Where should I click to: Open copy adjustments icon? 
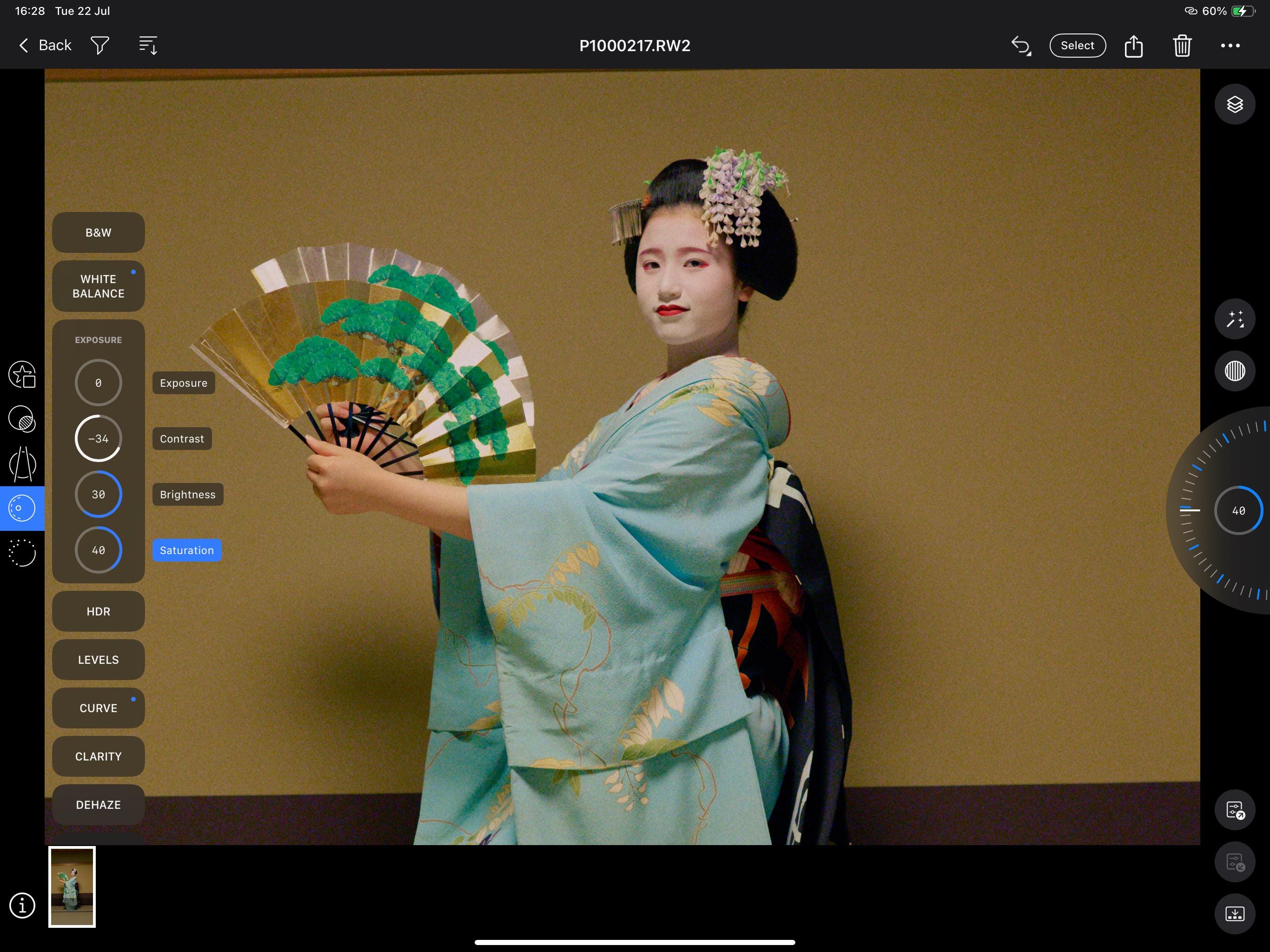click(1235, 810)
